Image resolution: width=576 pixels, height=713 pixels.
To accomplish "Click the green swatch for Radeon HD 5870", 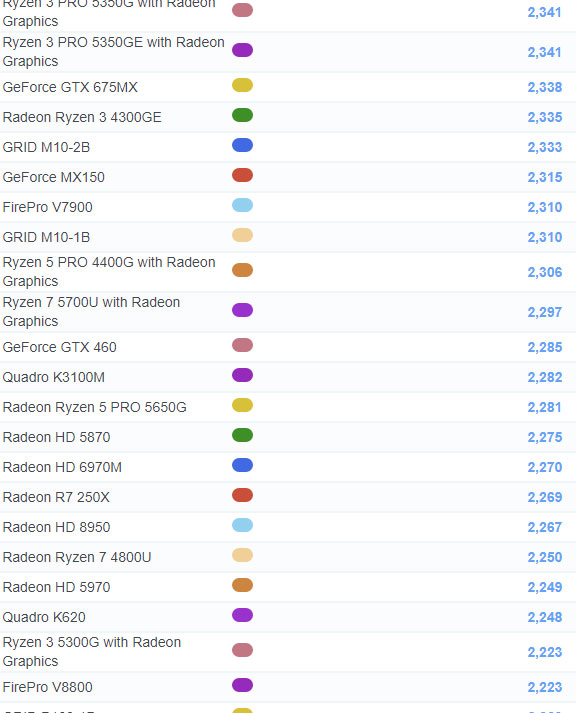I will coord(242,435).
